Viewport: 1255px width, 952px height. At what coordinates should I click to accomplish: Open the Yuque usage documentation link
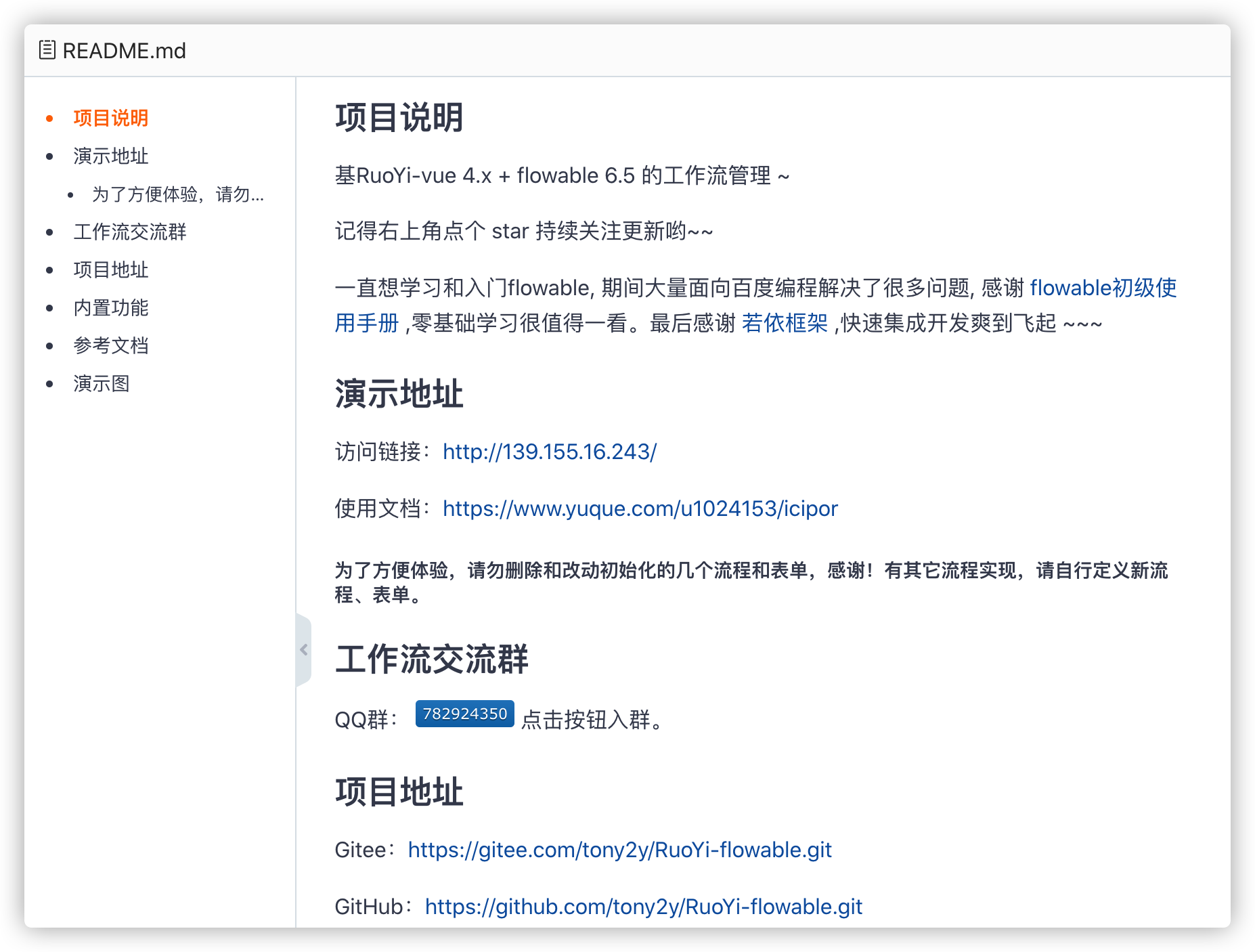click(x=640, y=509)
